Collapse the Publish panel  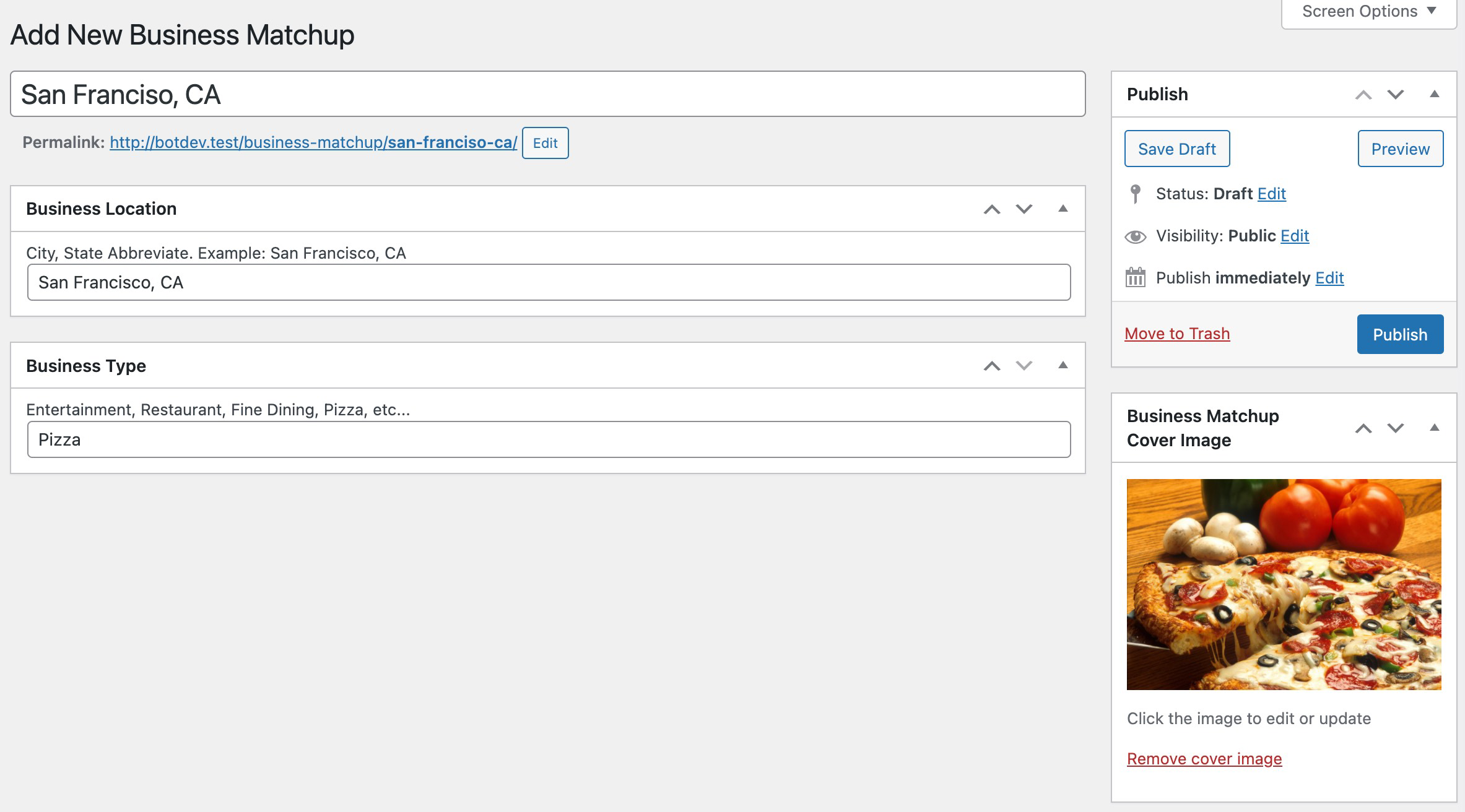tap(1435, 94)
